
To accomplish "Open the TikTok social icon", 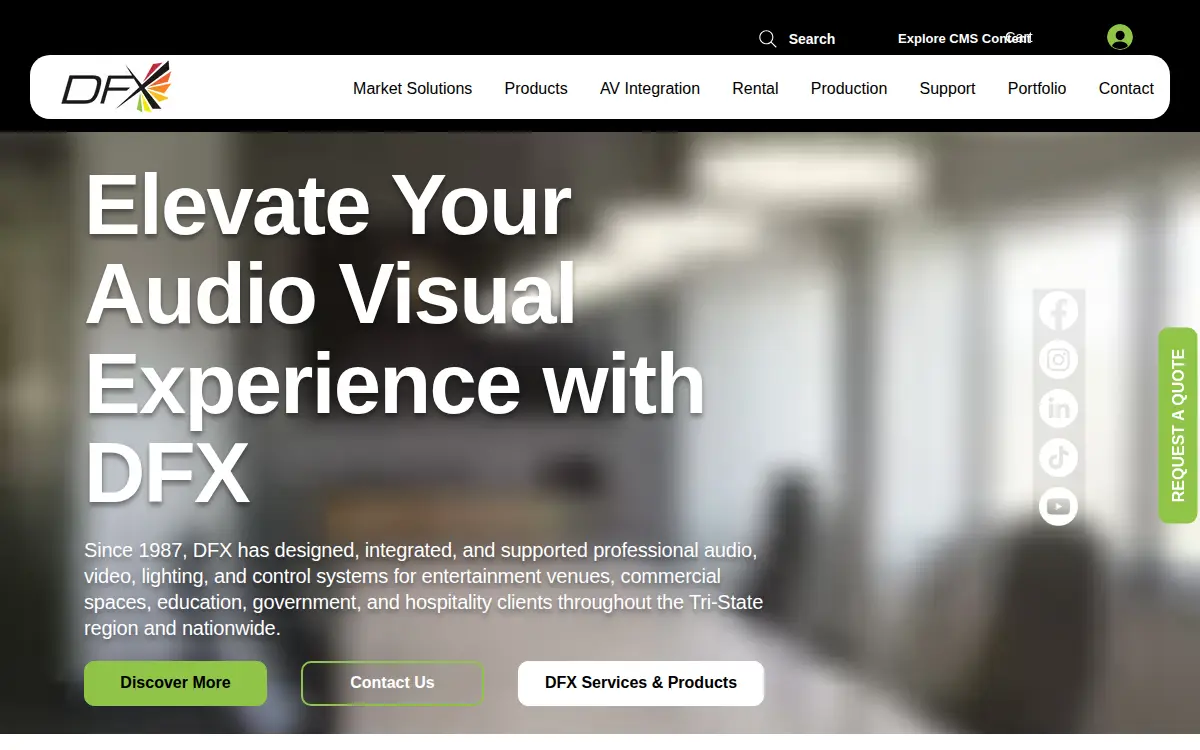I will click(x=1058, y=457).
